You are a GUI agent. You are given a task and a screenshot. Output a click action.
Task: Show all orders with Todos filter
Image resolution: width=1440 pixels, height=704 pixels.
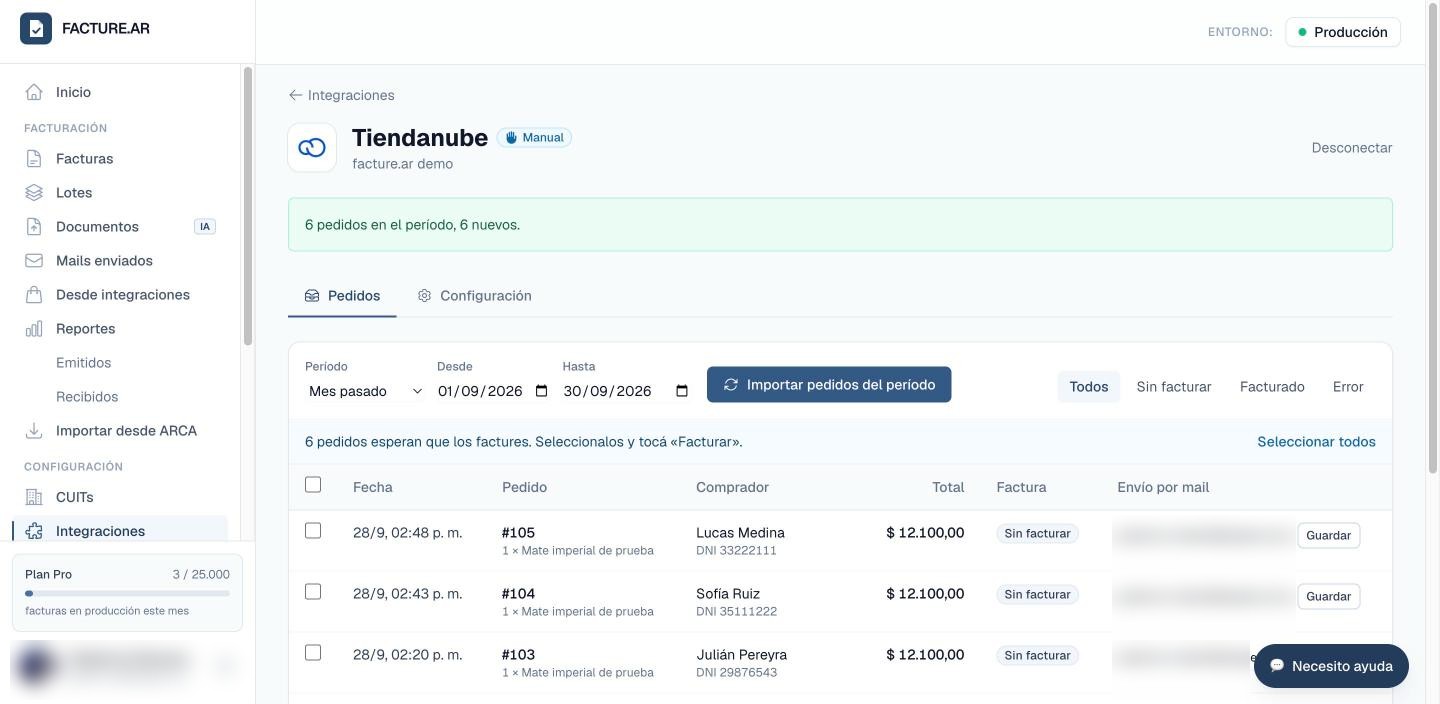tap(1089, 387)
